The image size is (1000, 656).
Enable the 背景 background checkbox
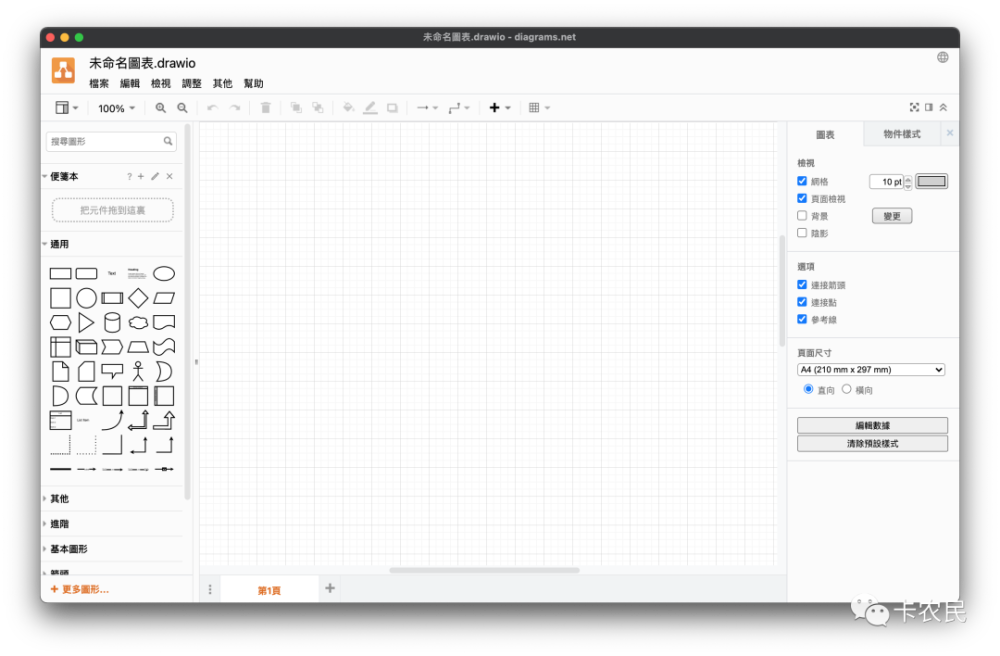pyautogui.click(x=802, y=215)
